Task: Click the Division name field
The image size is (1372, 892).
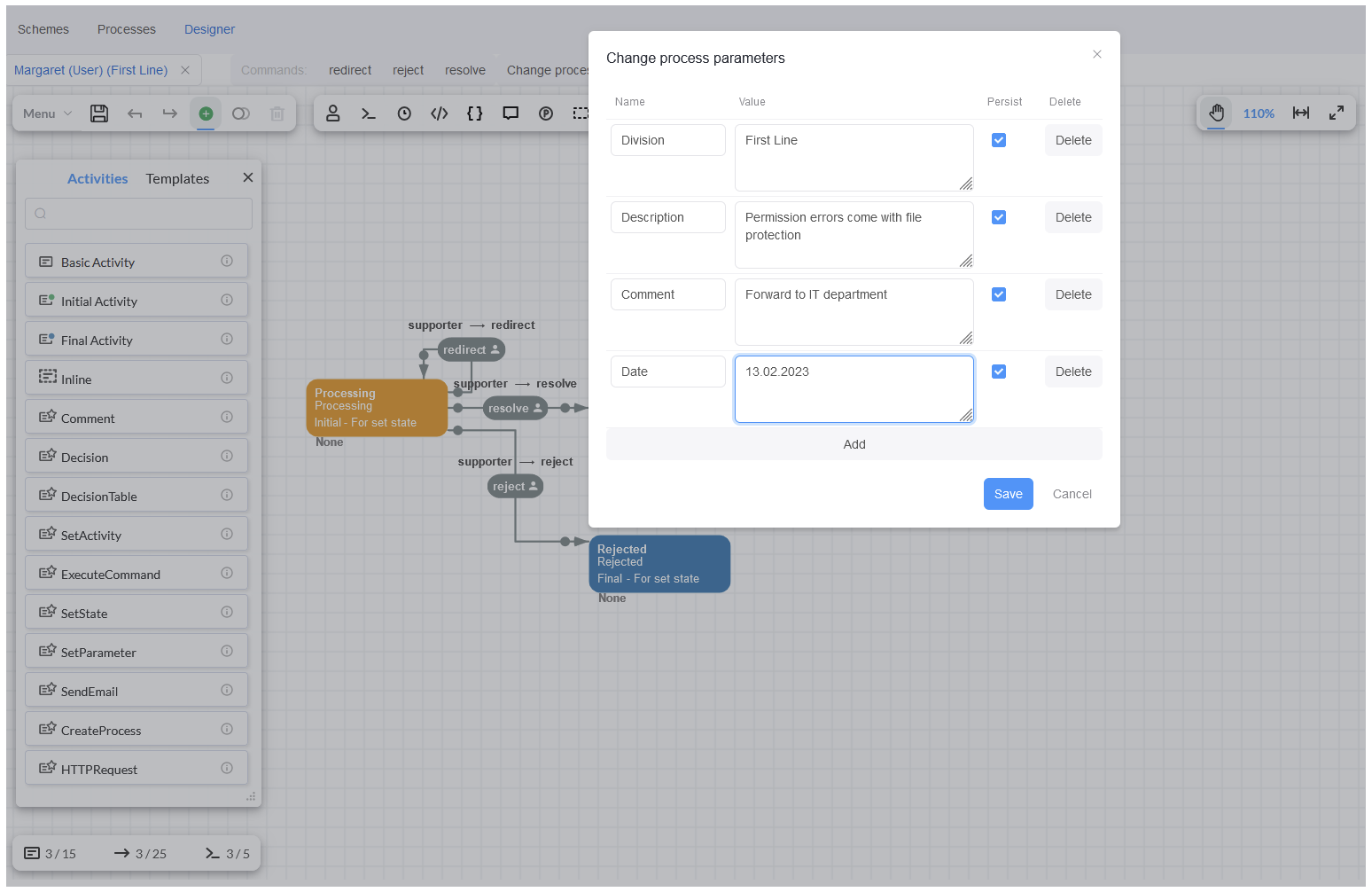Action: (x=668, y=140)
